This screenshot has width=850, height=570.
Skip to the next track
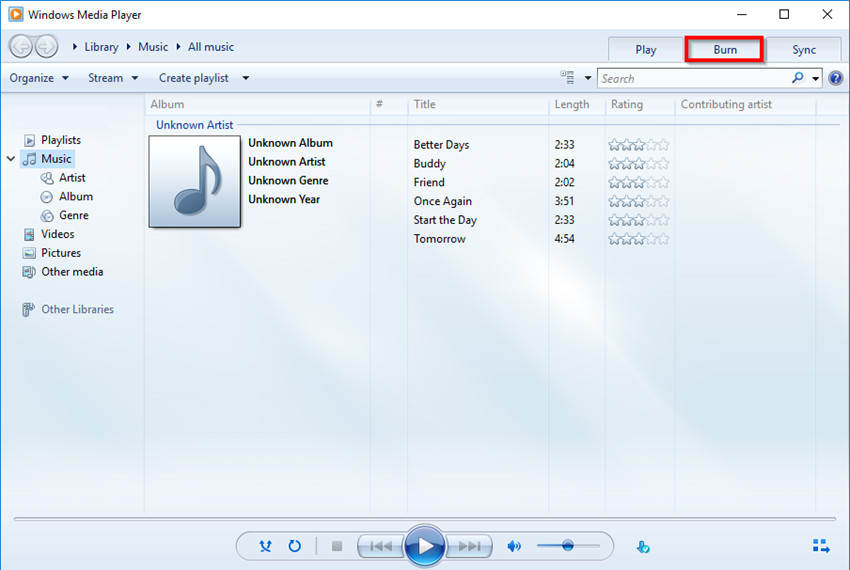[470, 546]
